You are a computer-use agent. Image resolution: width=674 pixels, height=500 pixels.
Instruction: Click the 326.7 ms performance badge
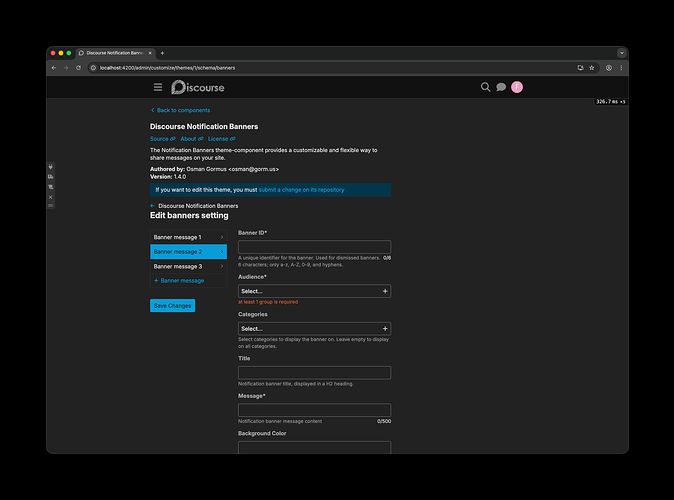[610, 102]
